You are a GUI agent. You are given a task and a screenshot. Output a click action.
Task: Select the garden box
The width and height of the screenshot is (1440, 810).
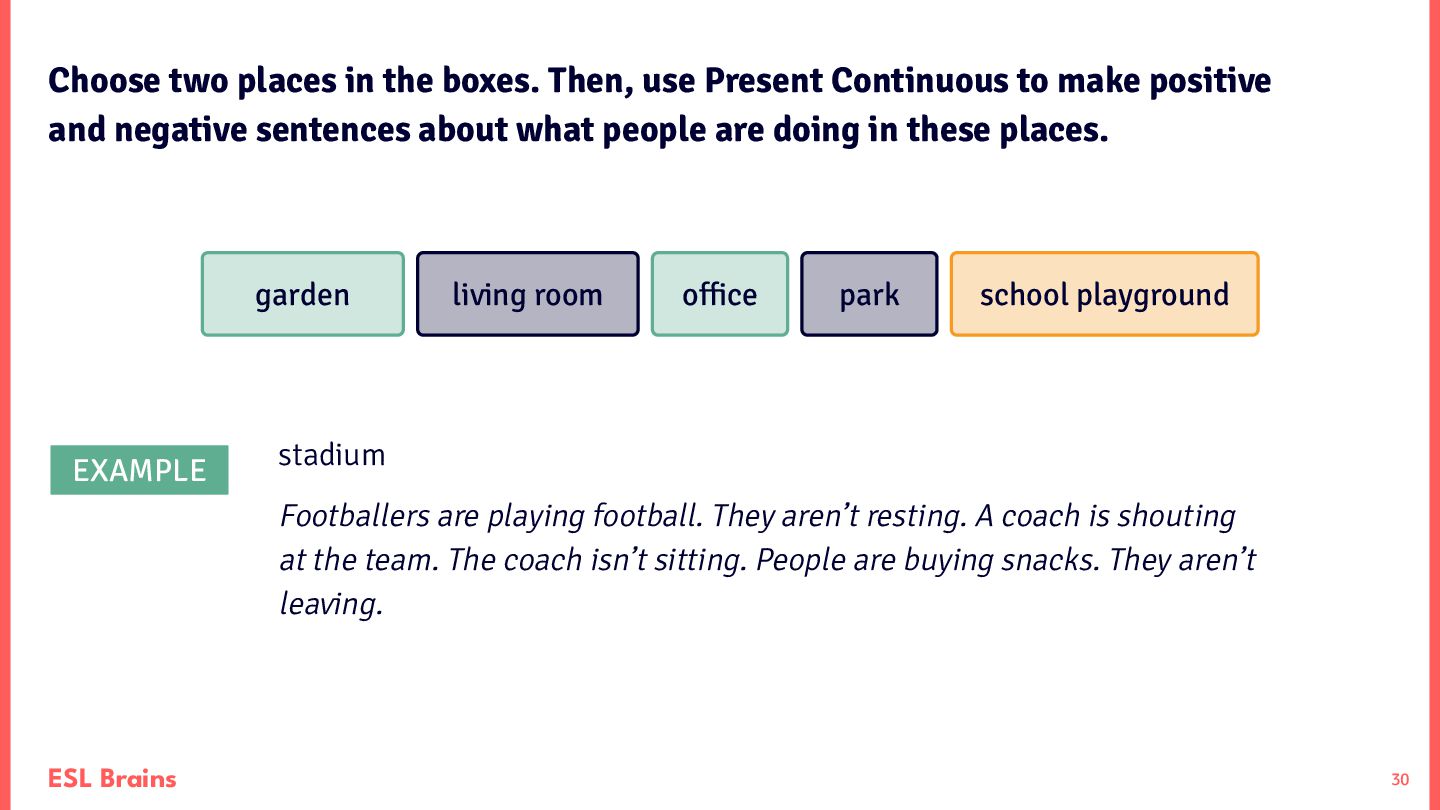point(303,294)
